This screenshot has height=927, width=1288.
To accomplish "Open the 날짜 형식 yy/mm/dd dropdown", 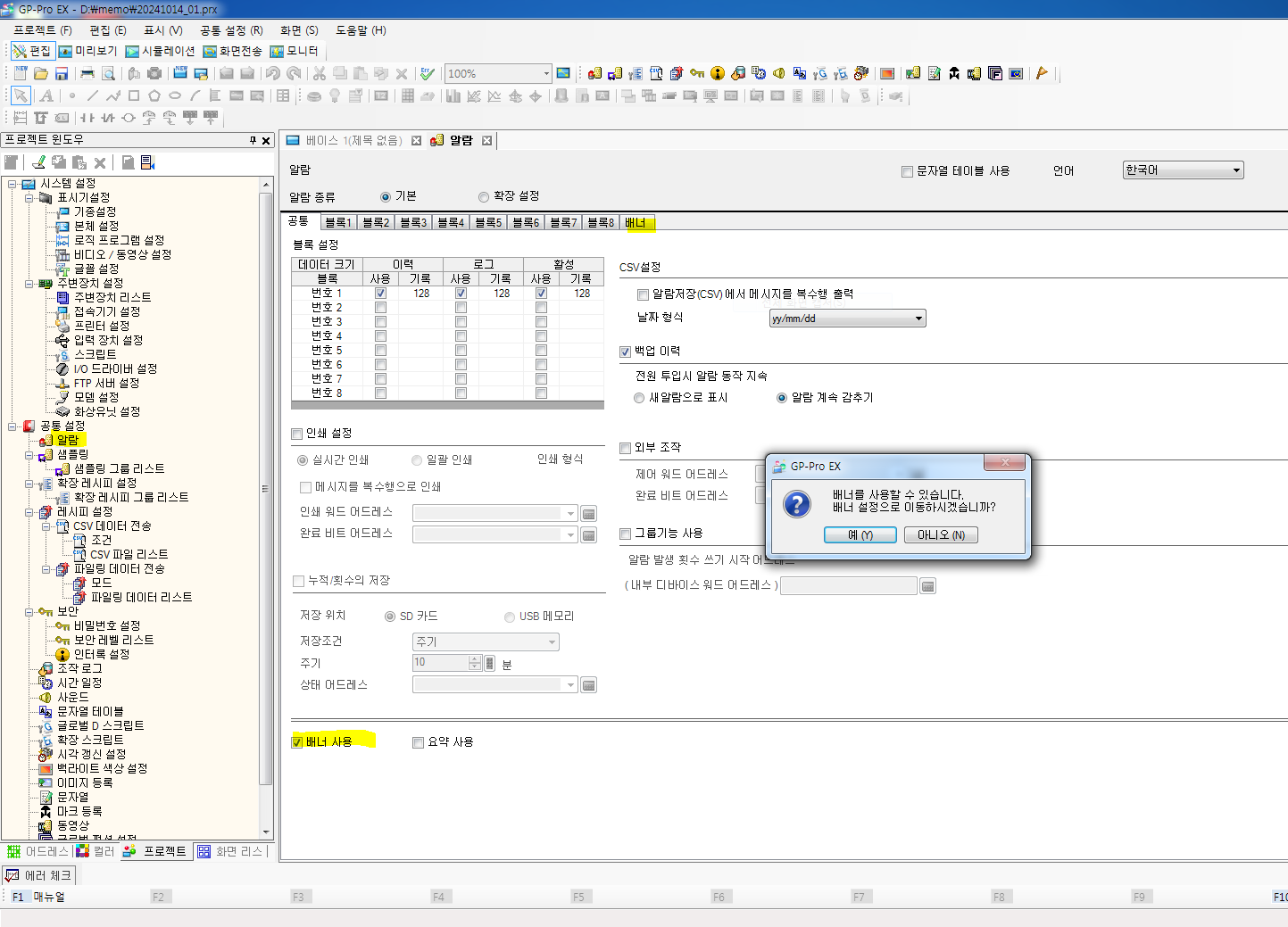I will [918, 319].
